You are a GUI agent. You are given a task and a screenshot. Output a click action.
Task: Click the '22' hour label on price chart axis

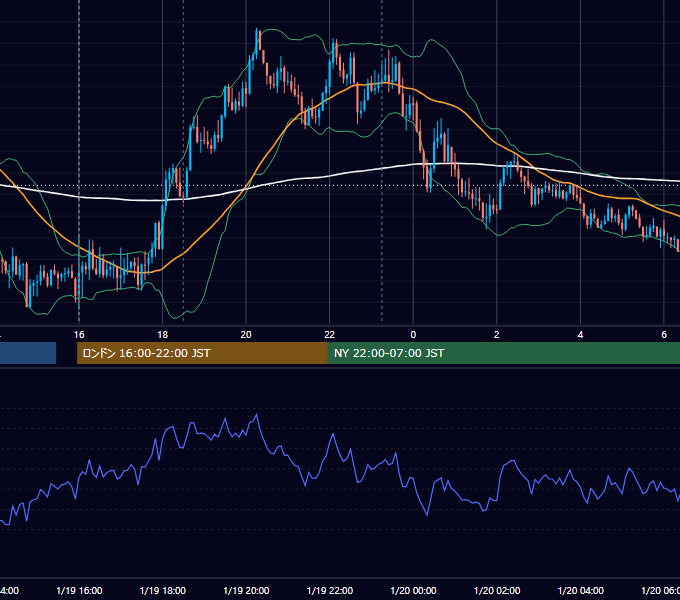click(x=330, y=335)
